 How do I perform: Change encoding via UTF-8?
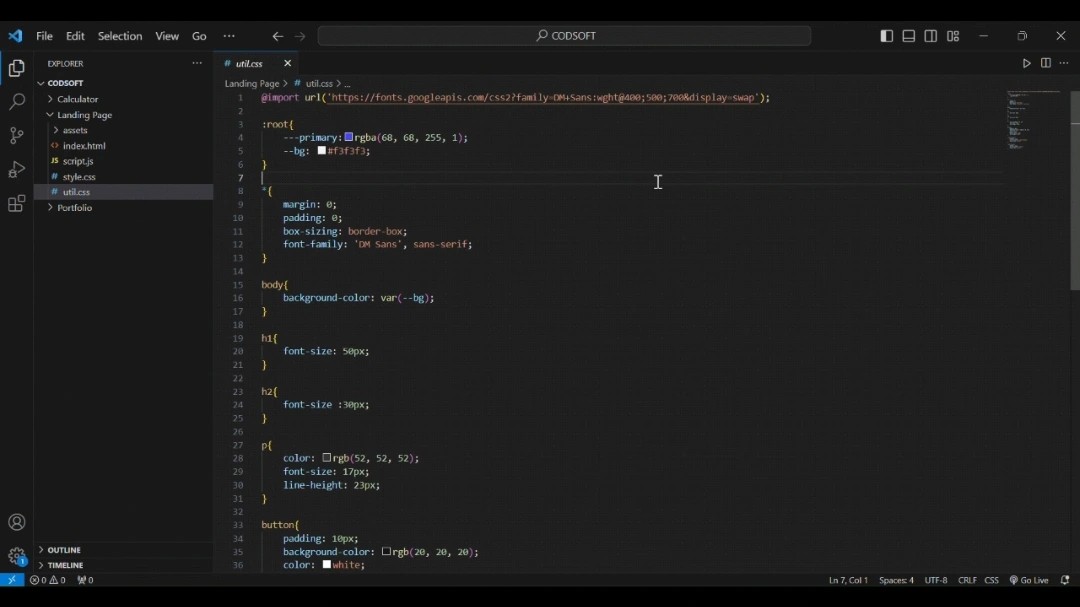(935, 580)
